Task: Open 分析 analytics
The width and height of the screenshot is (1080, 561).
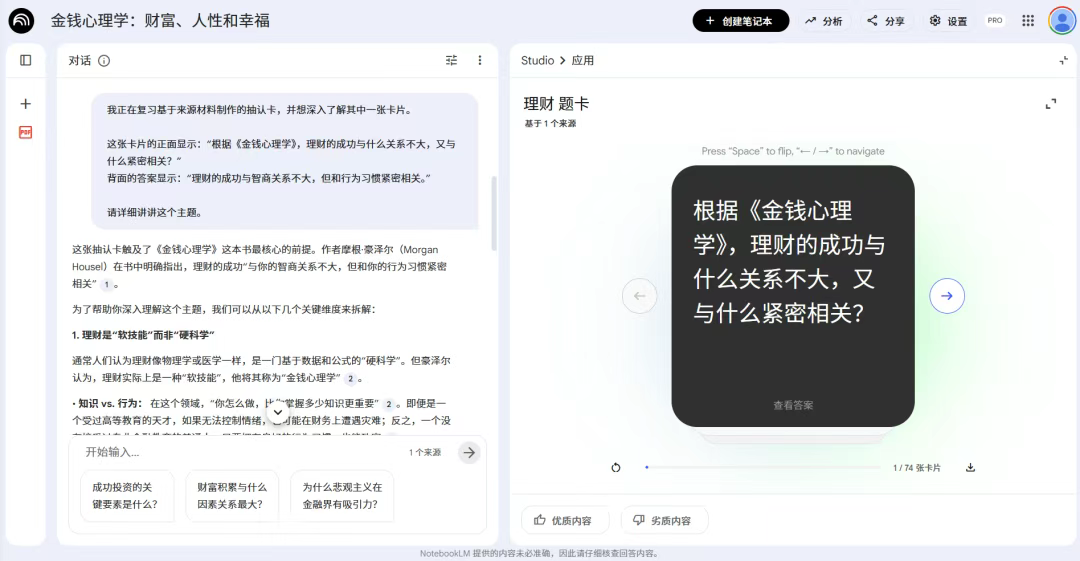Action: tap(824, 21)
